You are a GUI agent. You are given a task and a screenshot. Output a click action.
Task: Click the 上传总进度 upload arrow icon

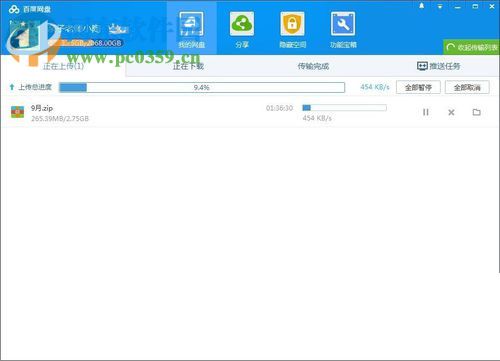[x=12, y=87]
